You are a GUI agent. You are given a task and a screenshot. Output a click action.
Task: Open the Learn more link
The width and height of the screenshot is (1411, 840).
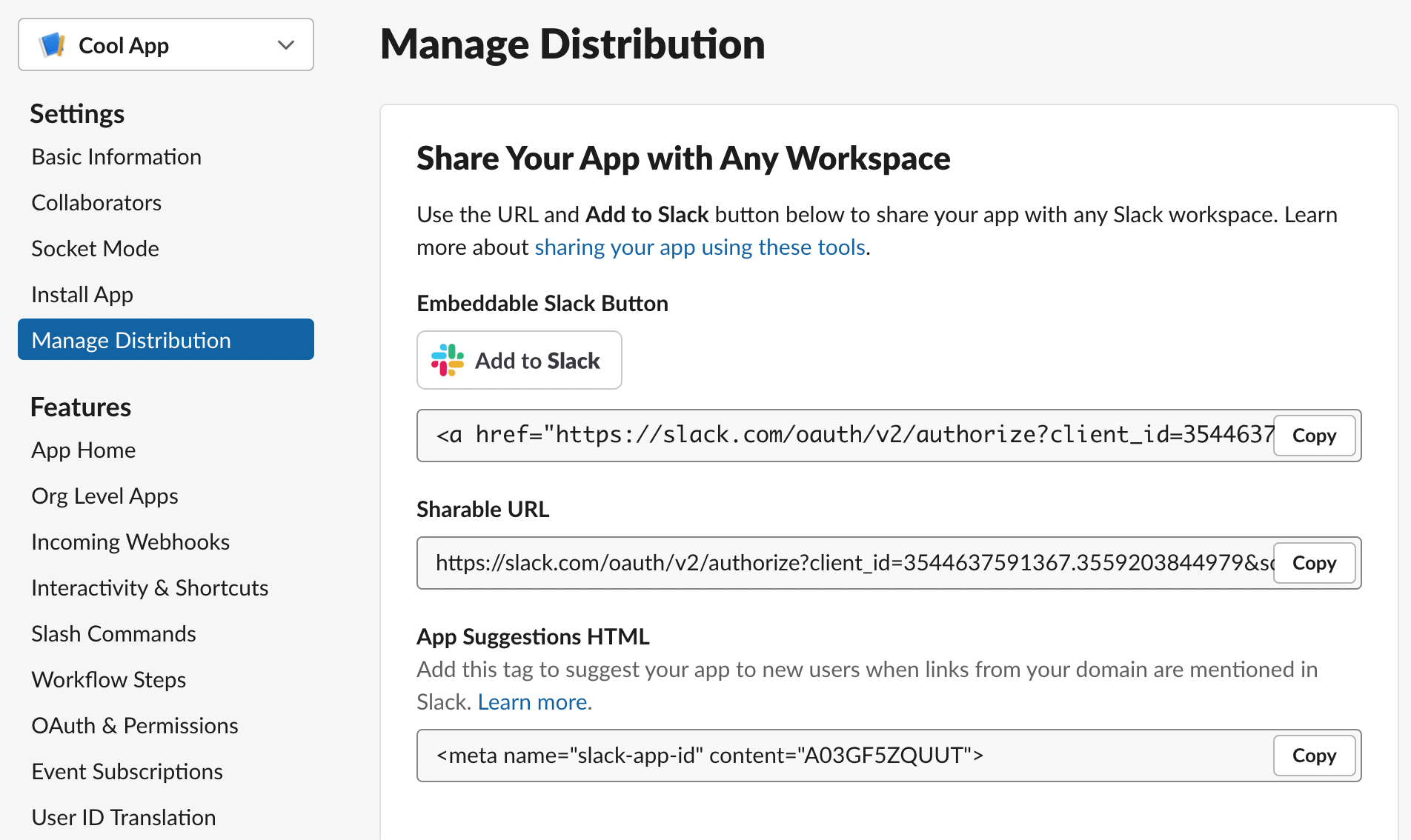click(534, 701)
